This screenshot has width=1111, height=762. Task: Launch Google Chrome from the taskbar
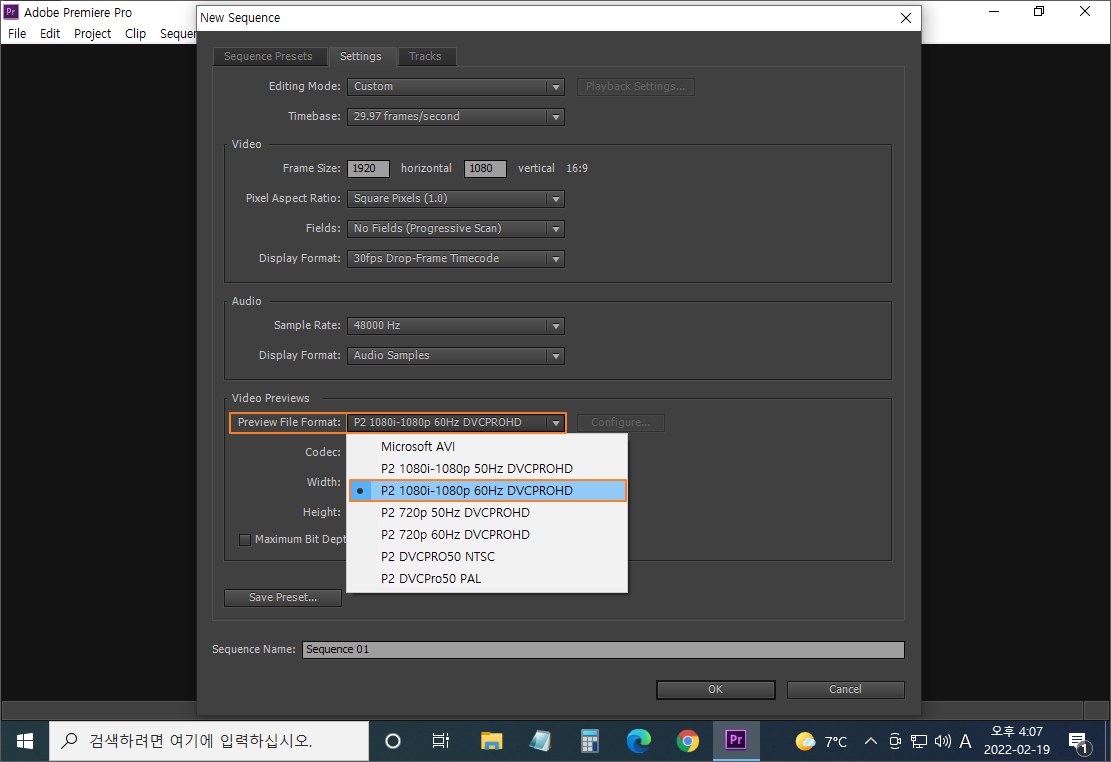(687, 741)
